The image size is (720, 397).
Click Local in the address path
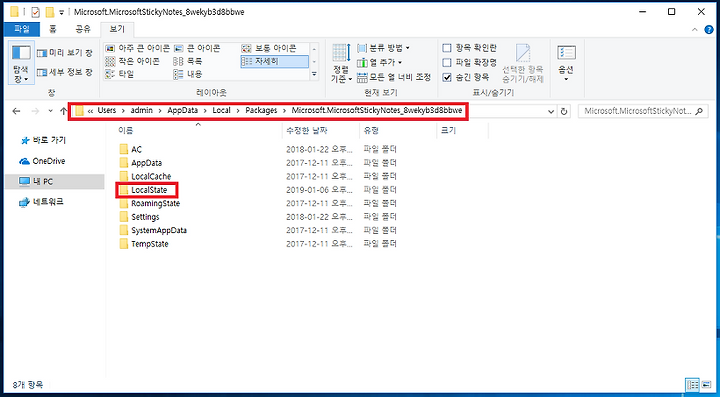(x=221, y=111)
